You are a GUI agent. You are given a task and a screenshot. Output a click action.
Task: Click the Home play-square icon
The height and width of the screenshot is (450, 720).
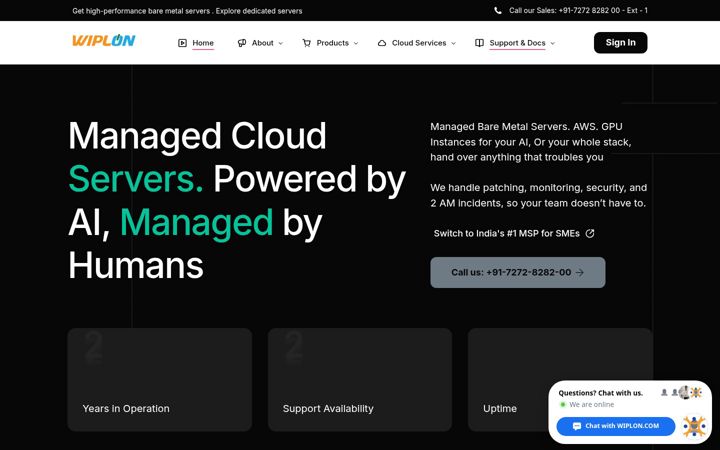(182, 43)
